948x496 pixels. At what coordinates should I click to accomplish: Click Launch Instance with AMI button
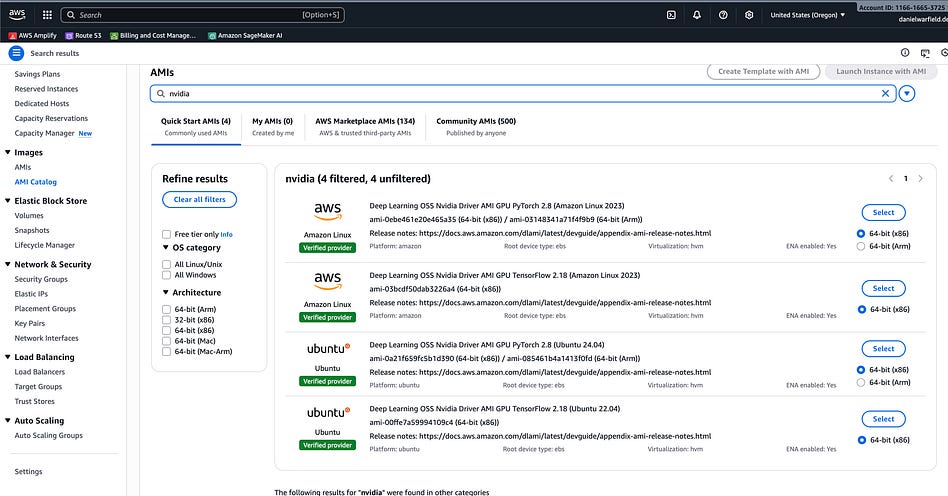(881, 71)
